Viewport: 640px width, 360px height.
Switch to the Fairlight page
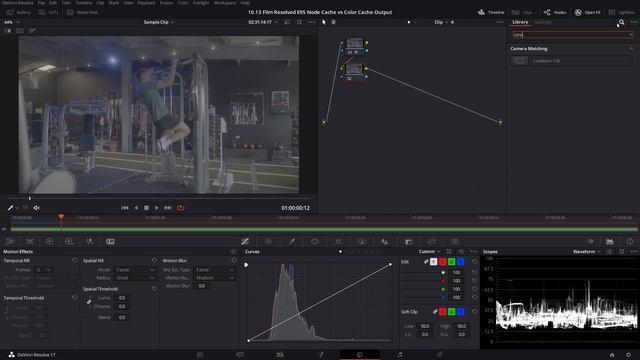[x=400, y=355]
